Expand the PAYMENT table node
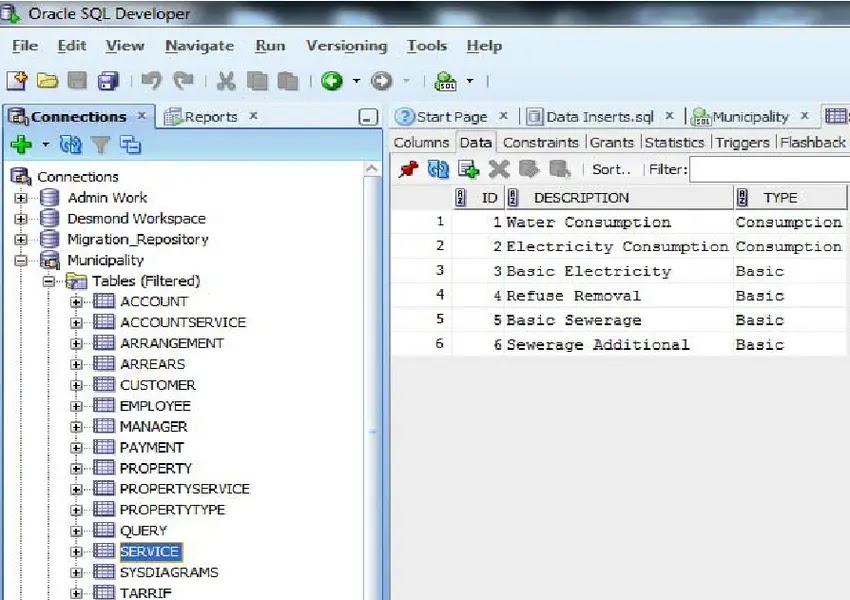Screen dimensions: 850x600 tap(76, 448)
